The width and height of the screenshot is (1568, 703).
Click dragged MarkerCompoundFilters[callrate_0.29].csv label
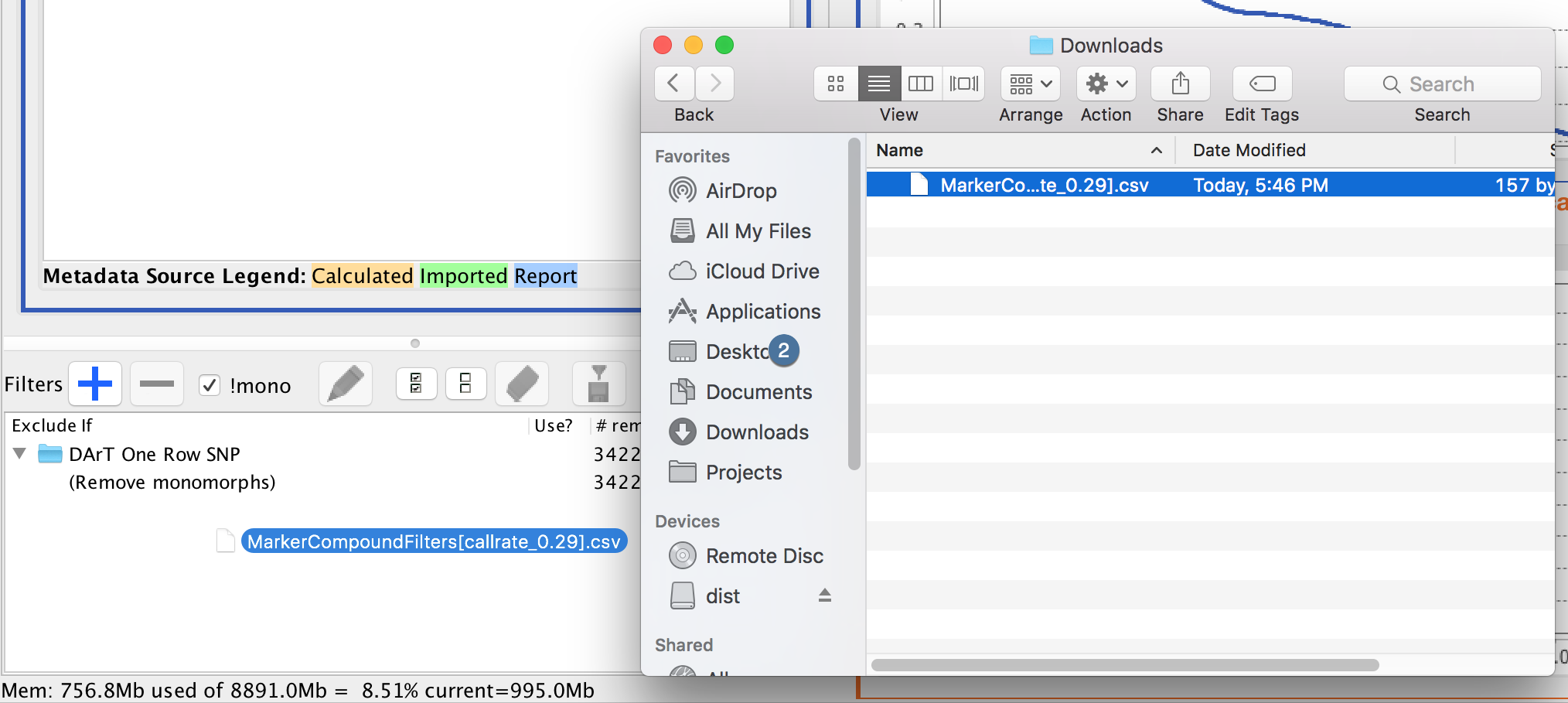pyautogui.click(x=434, y=541)
